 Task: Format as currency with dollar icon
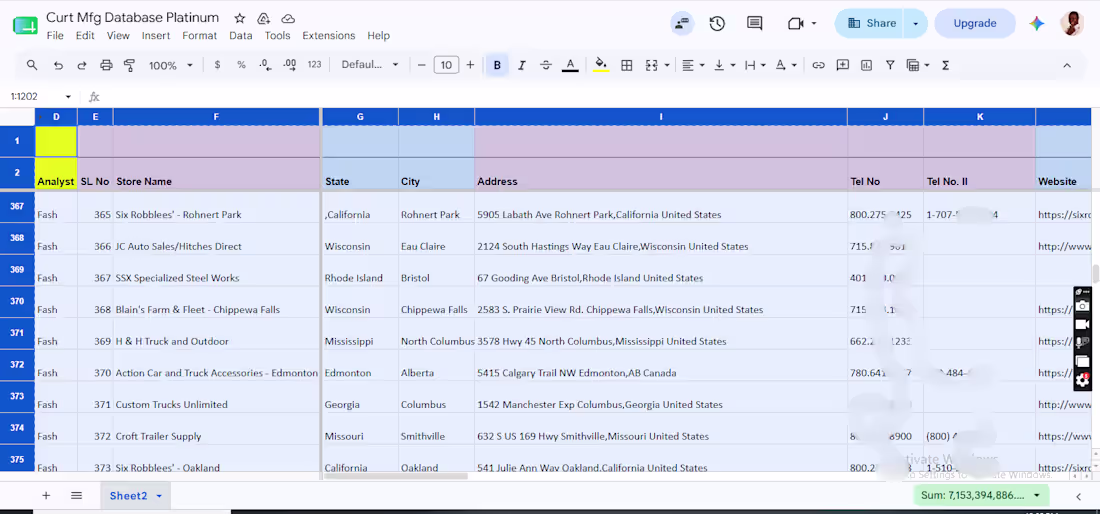217,65
